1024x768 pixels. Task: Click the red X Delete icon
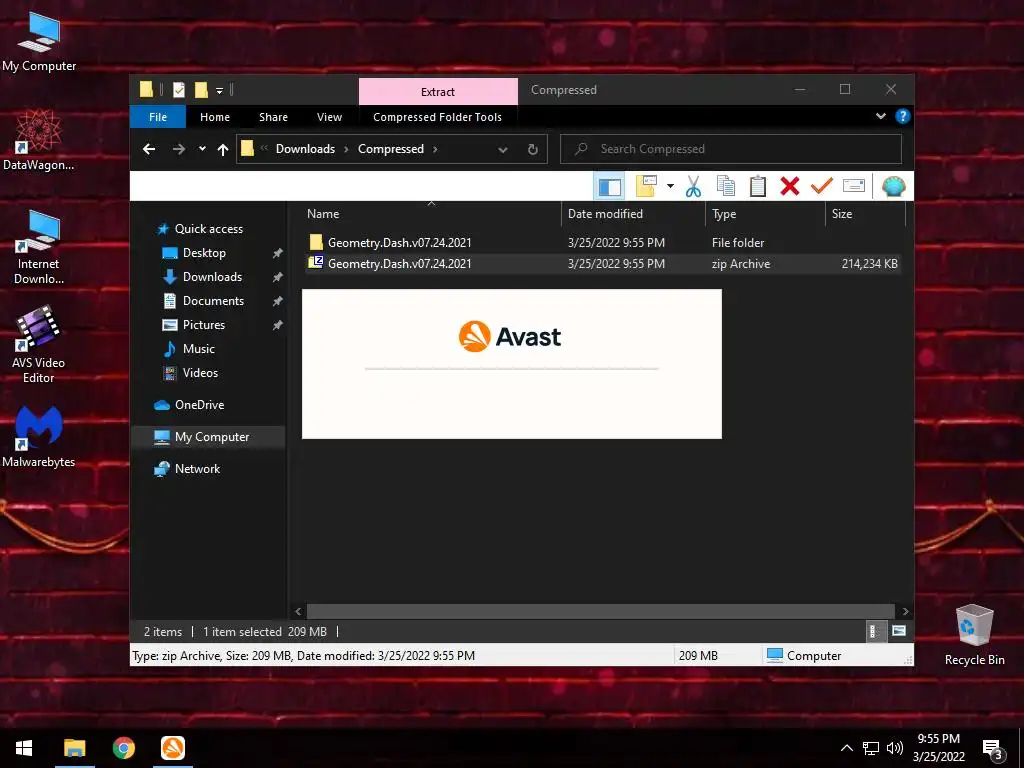click(x=790, y=187)
